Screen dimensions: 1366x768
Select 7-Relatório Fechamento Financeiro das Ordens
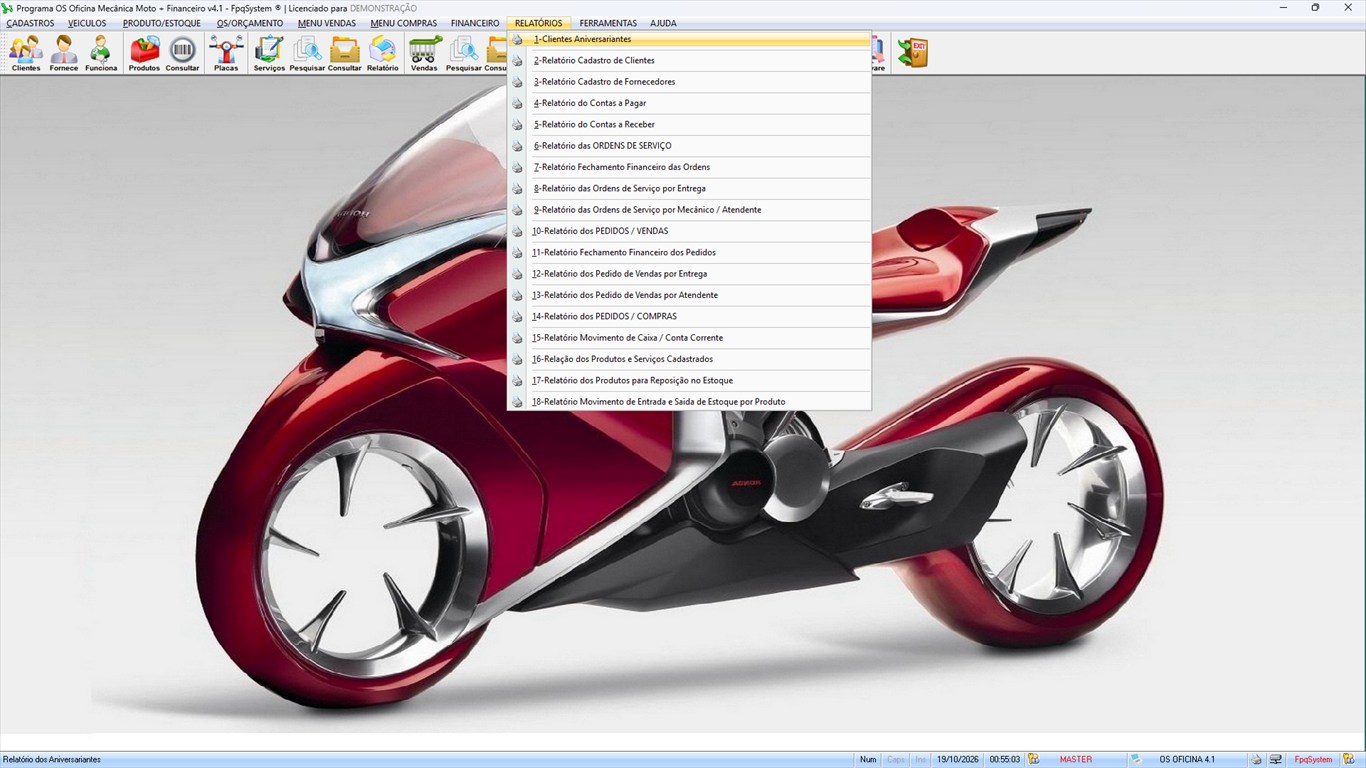point(689,167)
